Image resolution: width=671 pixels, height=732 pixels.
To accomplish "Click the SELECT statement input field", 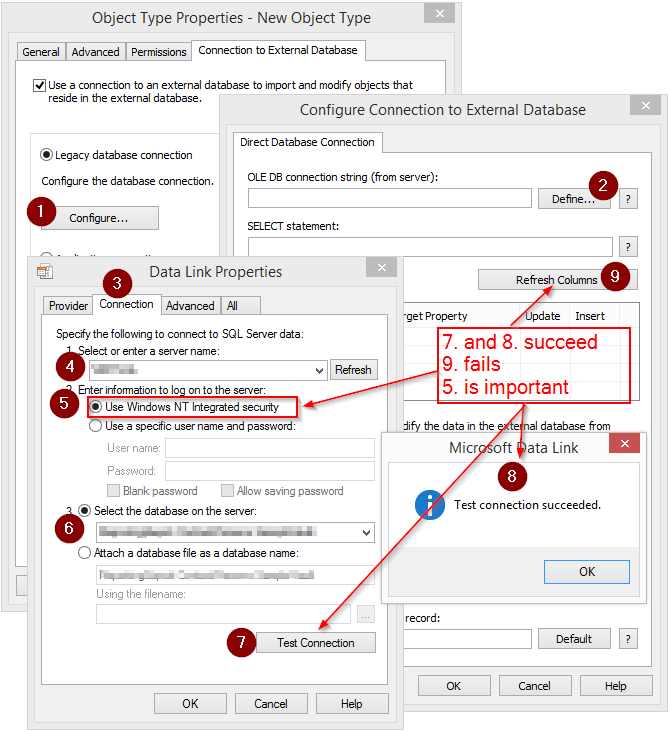I will 430,246.
